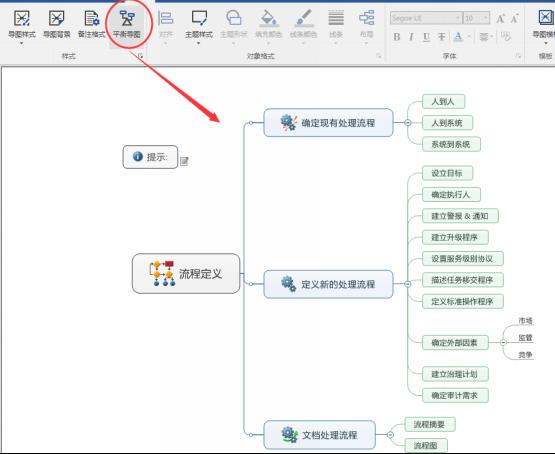Viewport: 555px width, 454px height.
Task: Select topic 定义新的处理流程
Action: 328,284
